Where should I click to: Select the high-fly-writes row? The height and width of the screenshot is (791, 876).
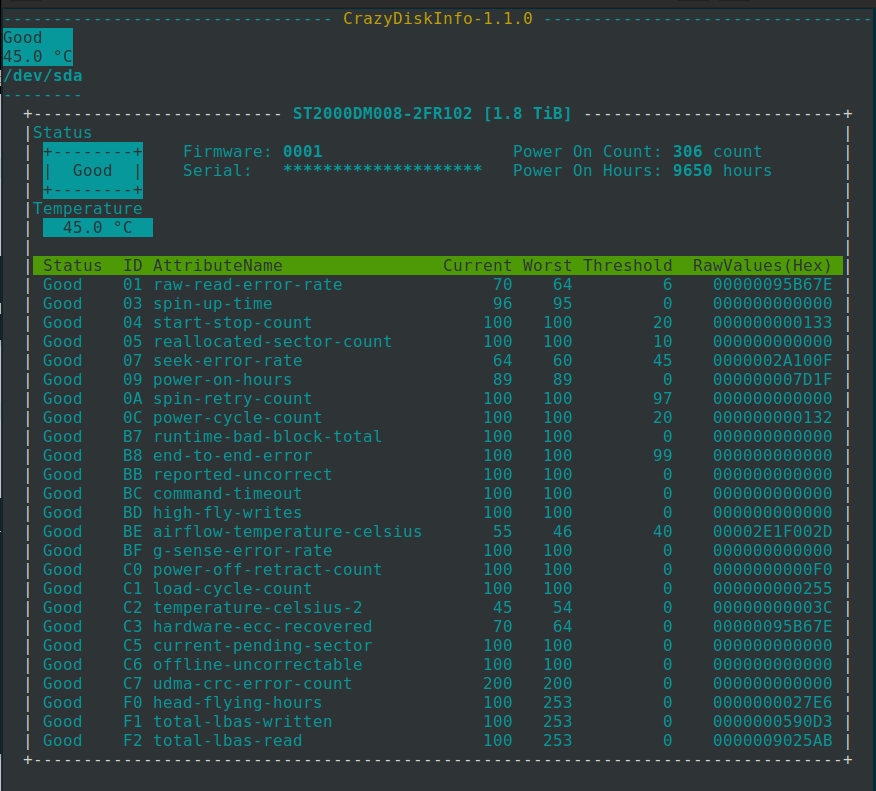[x=437, y=512]
